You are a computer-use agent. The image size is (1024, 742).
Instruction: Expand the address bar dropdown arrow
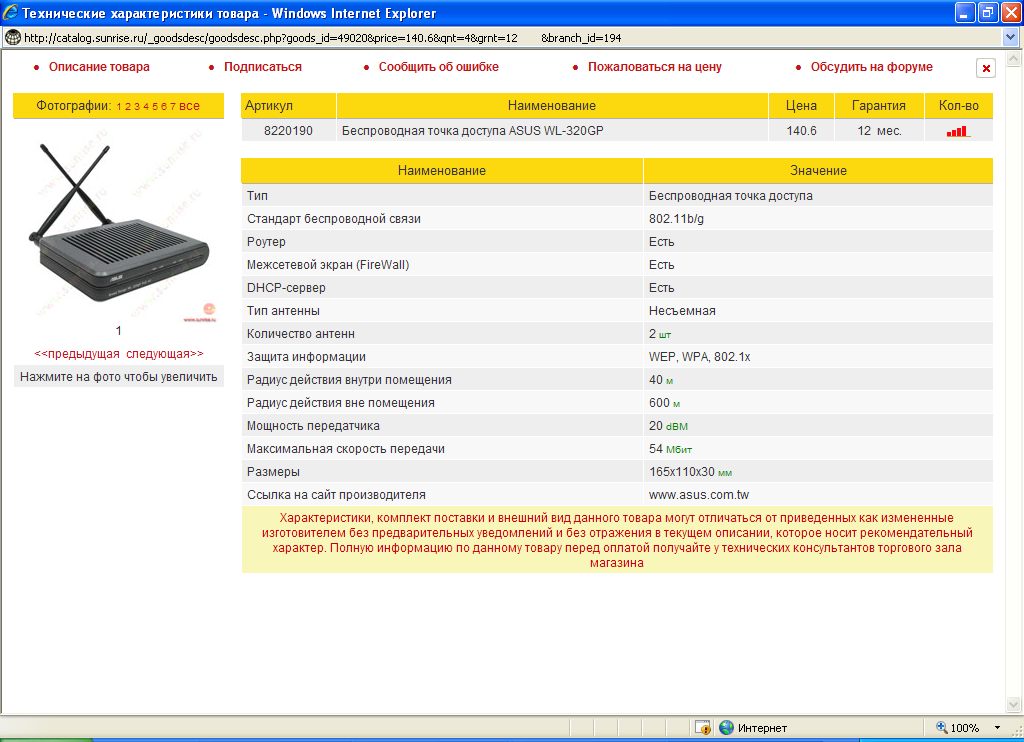tap(1010, 38)
